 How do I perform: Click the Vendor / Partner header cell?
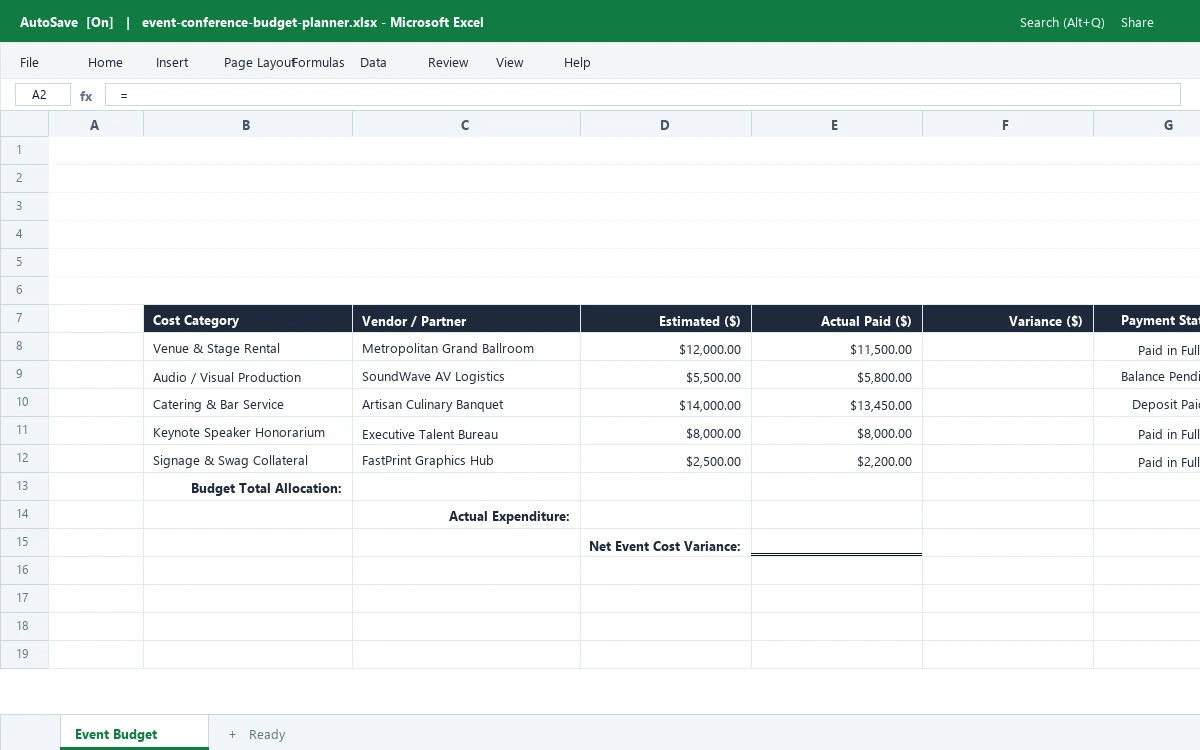466,319
